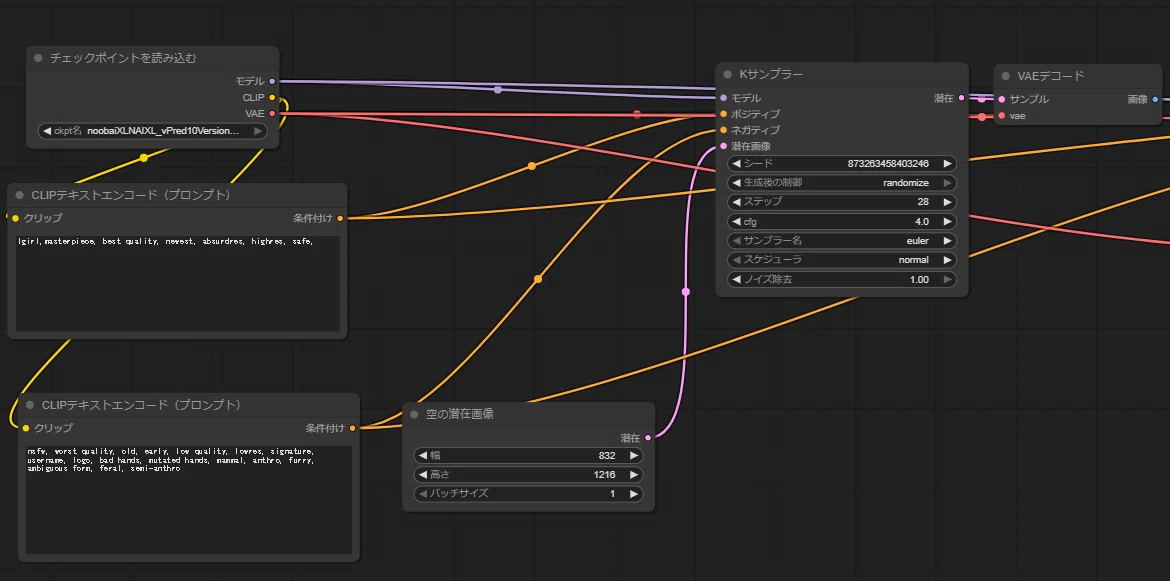Screen dimensions: 1170x581
Task: Click the 条件付け output socket on the 'nsfw' prompt node
Action: (352, 428)
